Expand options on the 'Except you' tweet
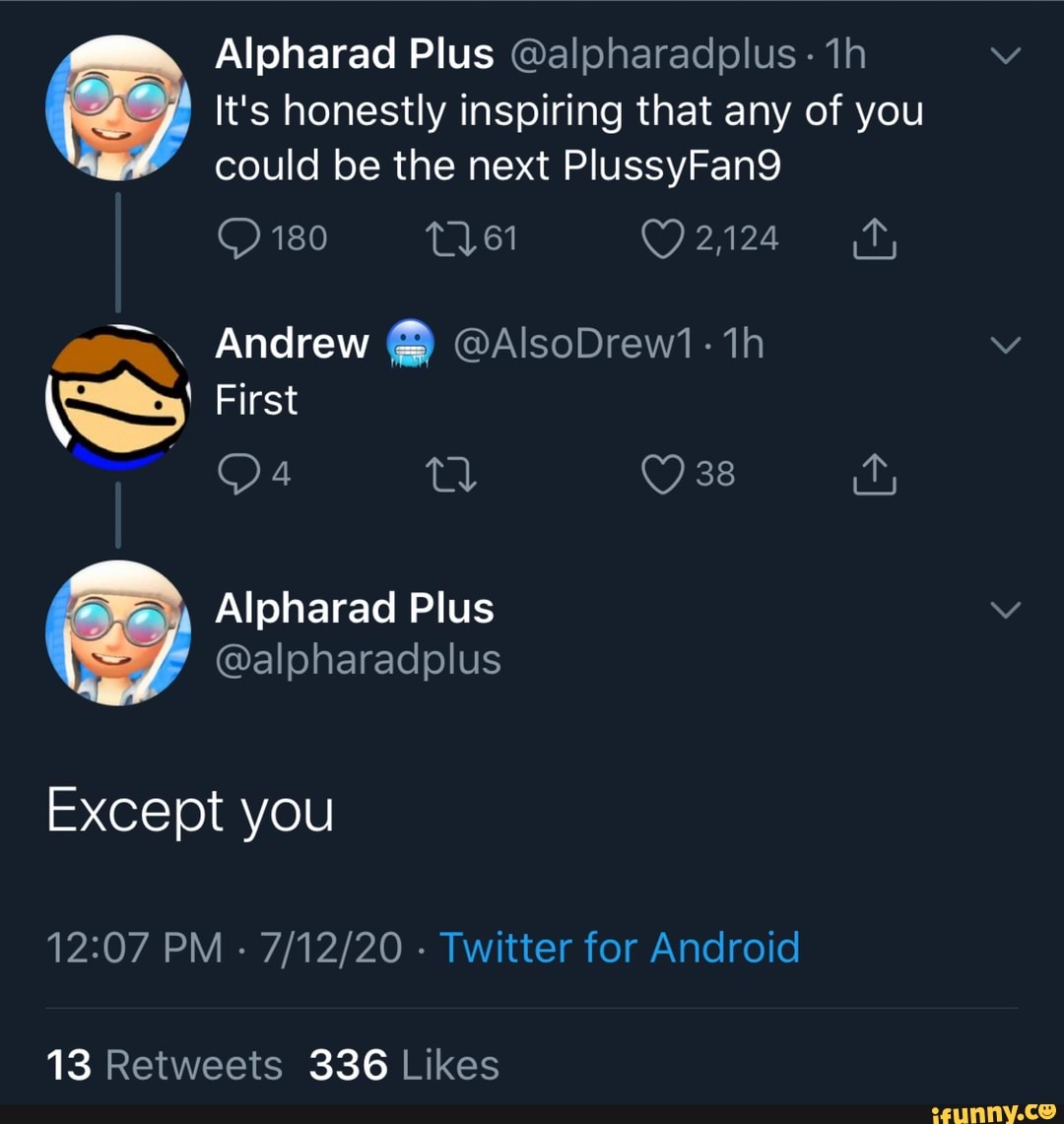1064x1124 pixels. click(1006, 609)
